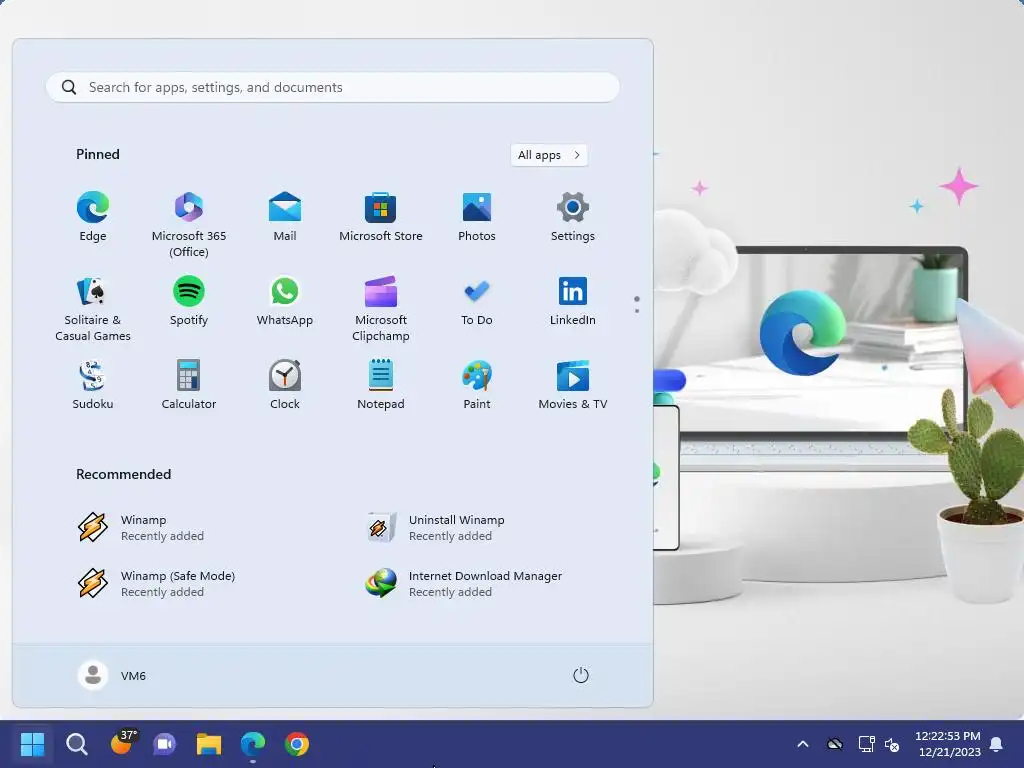Open network status tray icon
This screenshot has width=1024, height=768.
point(866,744)
